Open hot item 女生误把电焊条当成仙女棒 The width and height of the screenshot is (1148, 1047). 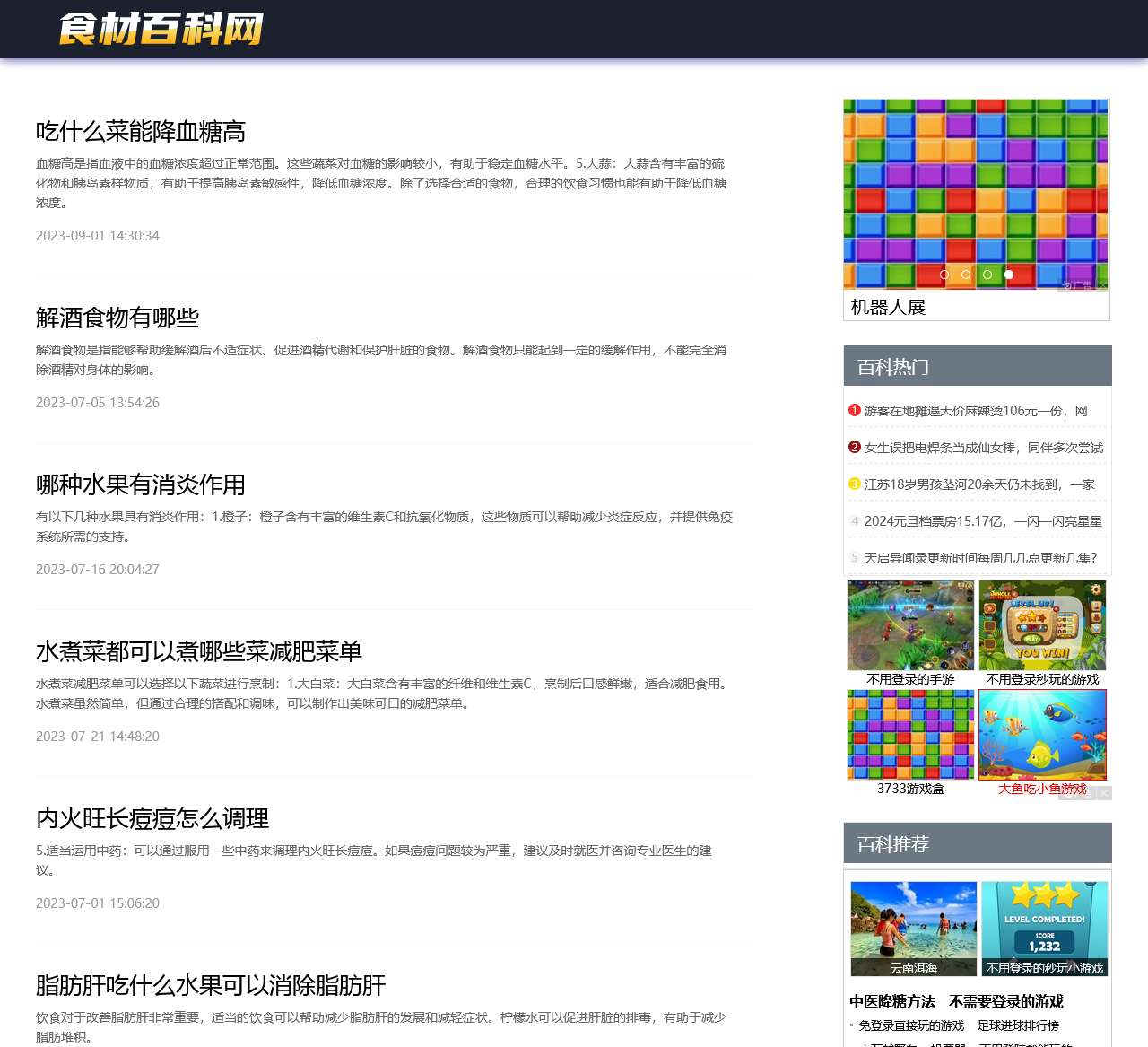coord(984,447)
